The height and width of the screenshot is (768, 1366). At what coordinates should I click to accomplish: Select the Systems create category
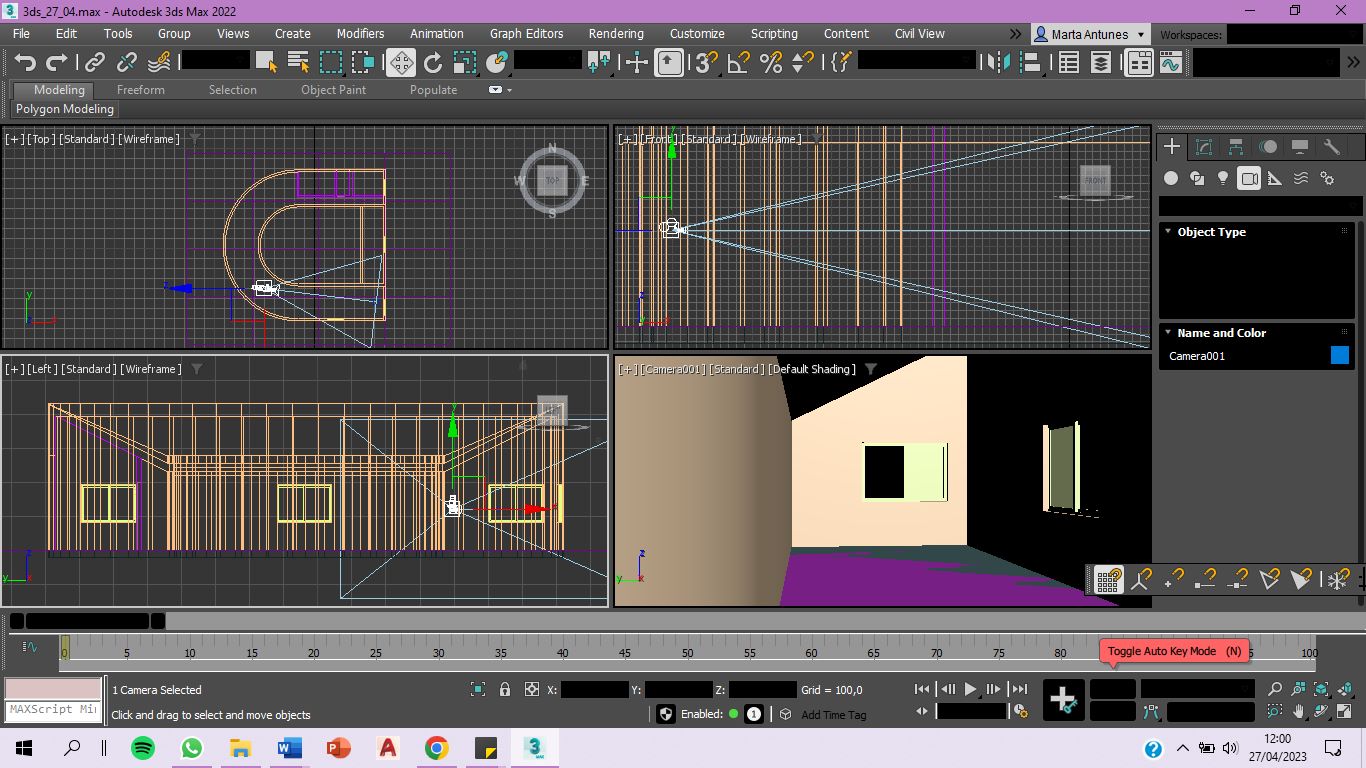click(1327, 178)
